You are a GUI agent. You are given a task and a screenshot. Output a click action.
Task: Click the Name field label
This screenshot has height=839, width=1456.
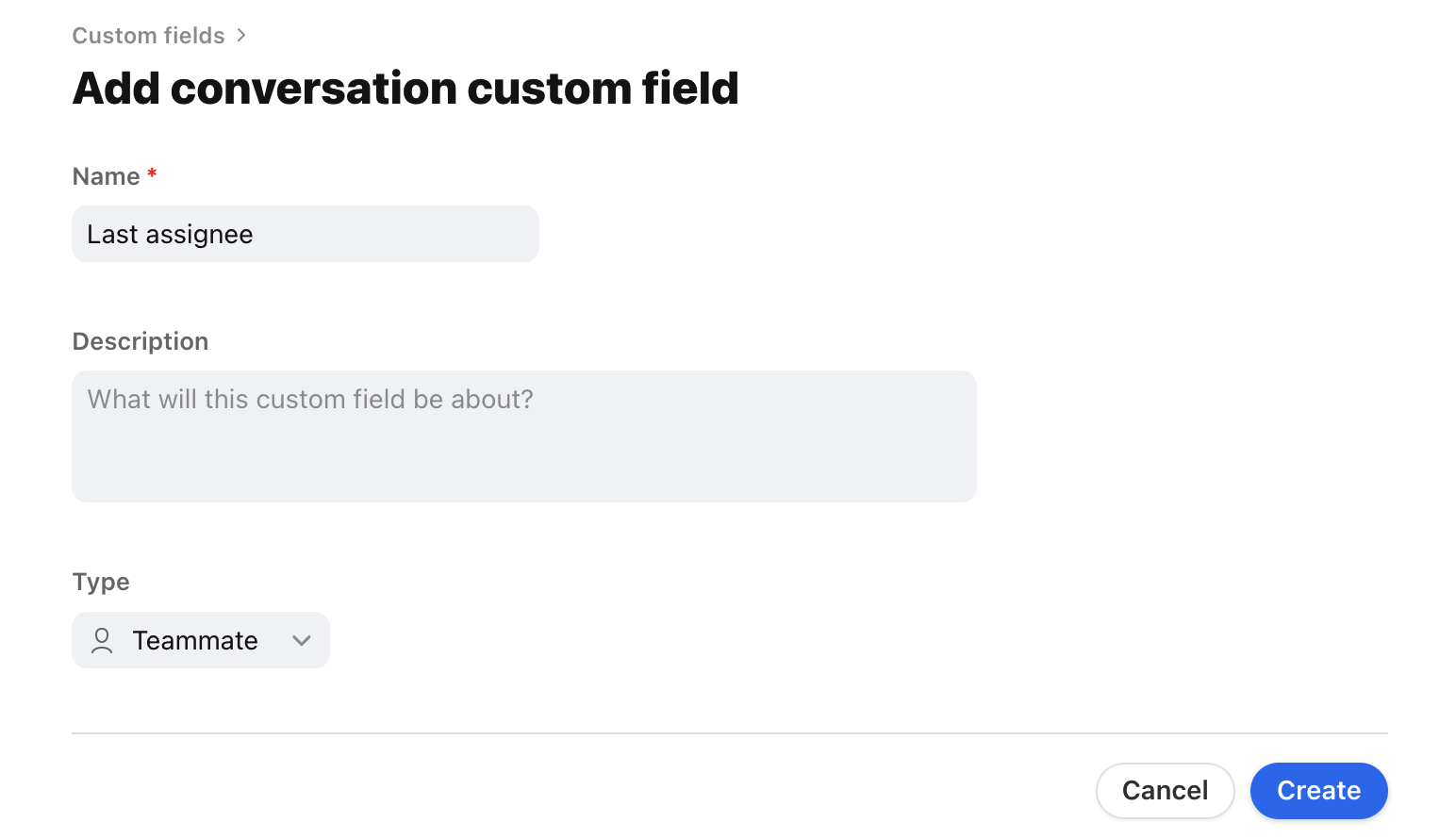[x=106, y=176]
